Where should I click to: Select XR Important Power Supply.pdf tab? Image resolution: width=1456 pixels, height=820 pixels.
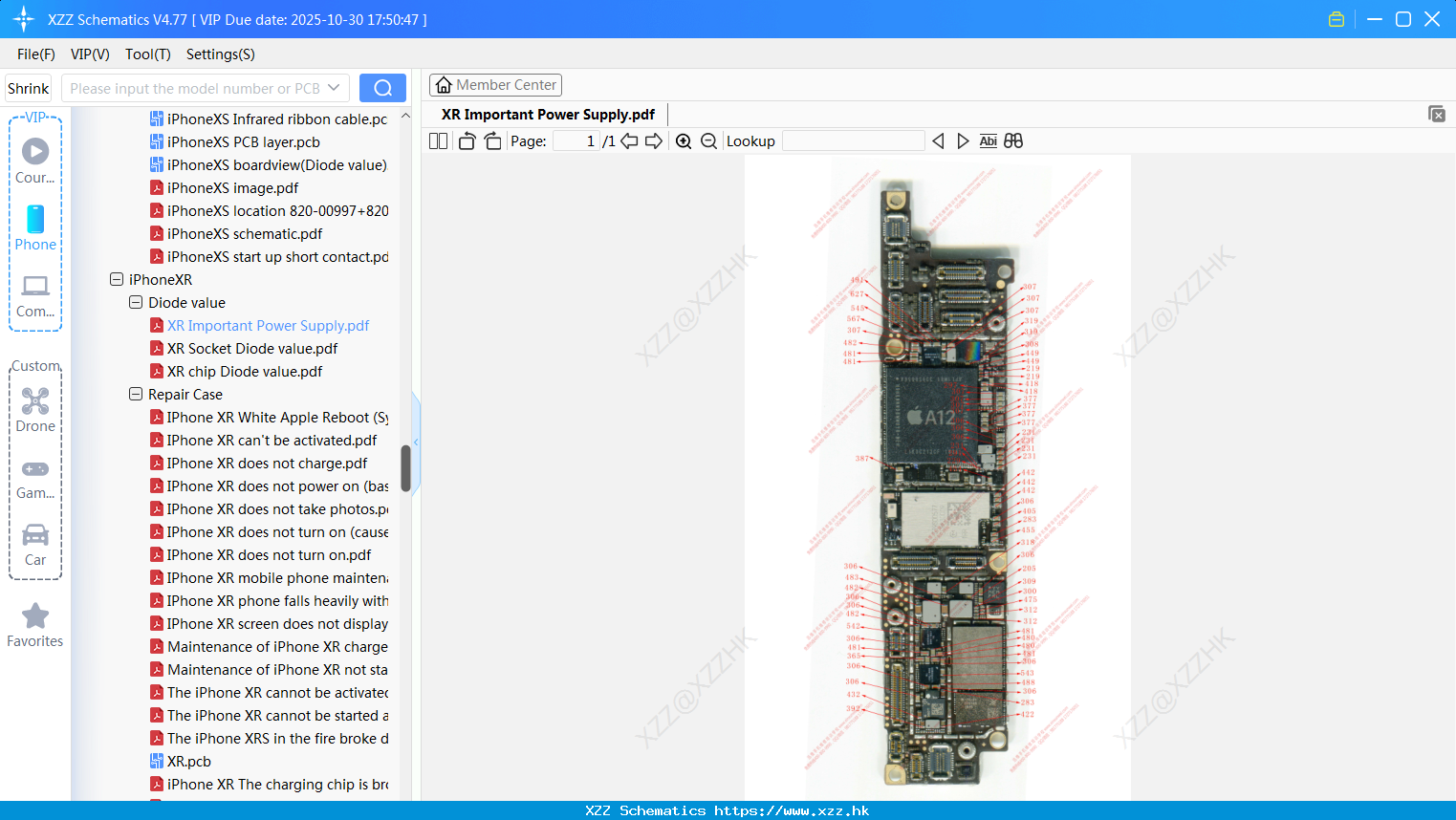coord(548,115)
